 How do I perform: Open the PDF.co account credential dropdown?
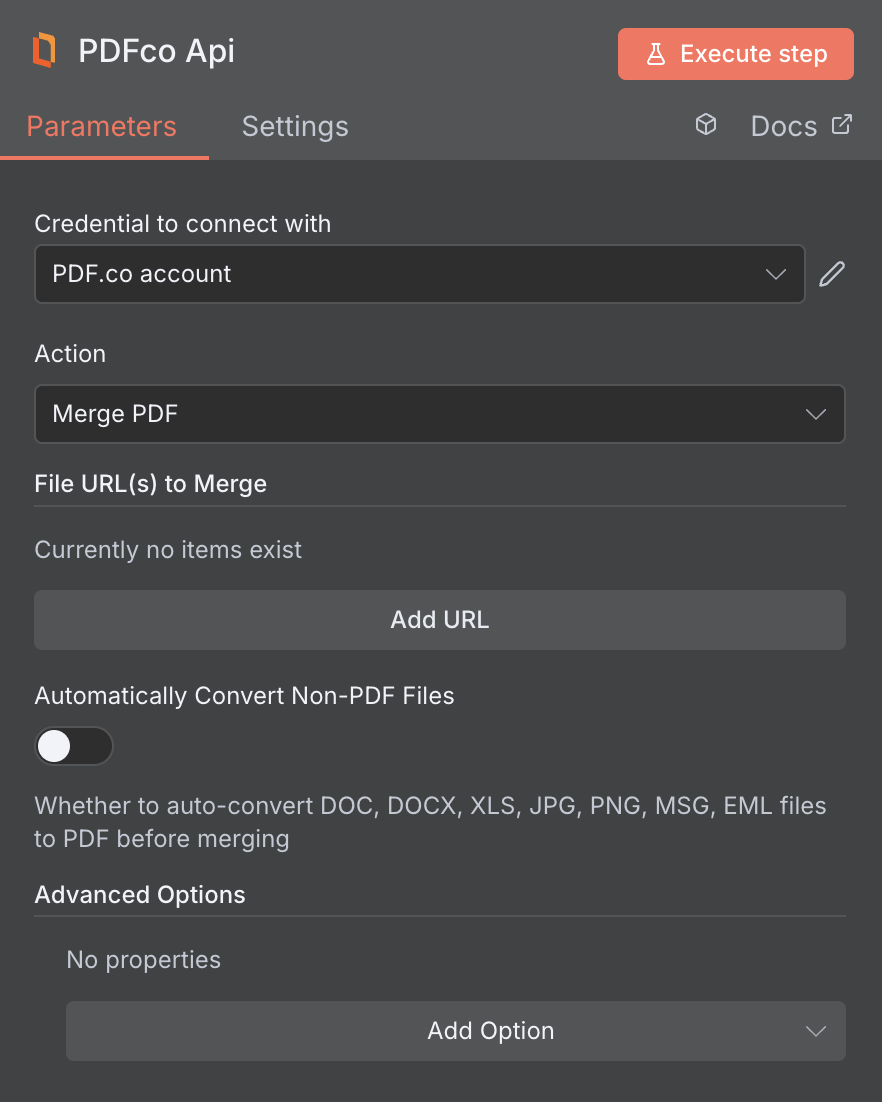coord(420,273)
